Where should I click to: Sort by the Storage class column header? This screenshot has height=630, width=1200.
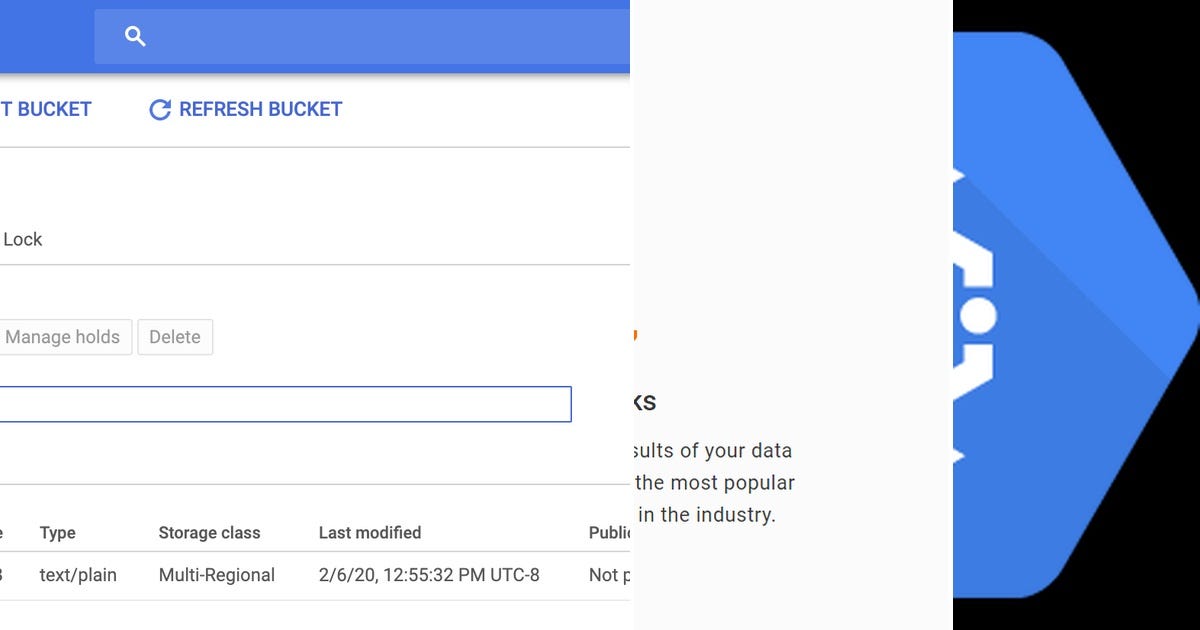tap(209, 532)
